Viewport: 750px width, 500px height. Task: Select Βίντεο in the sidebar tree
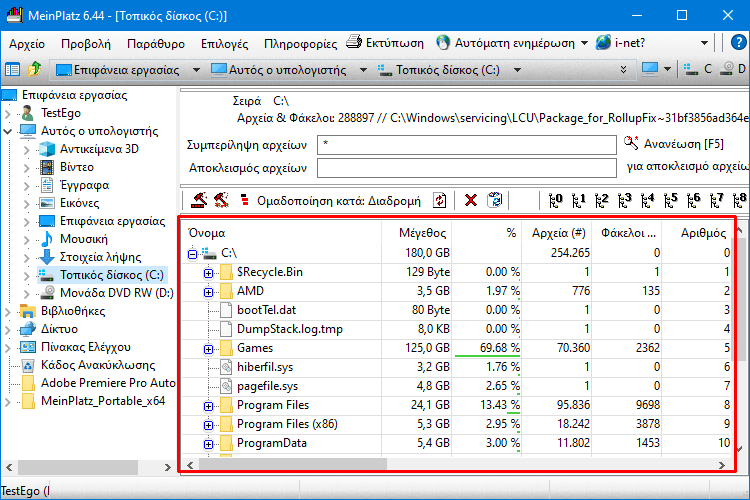click(x=77, y=167)
